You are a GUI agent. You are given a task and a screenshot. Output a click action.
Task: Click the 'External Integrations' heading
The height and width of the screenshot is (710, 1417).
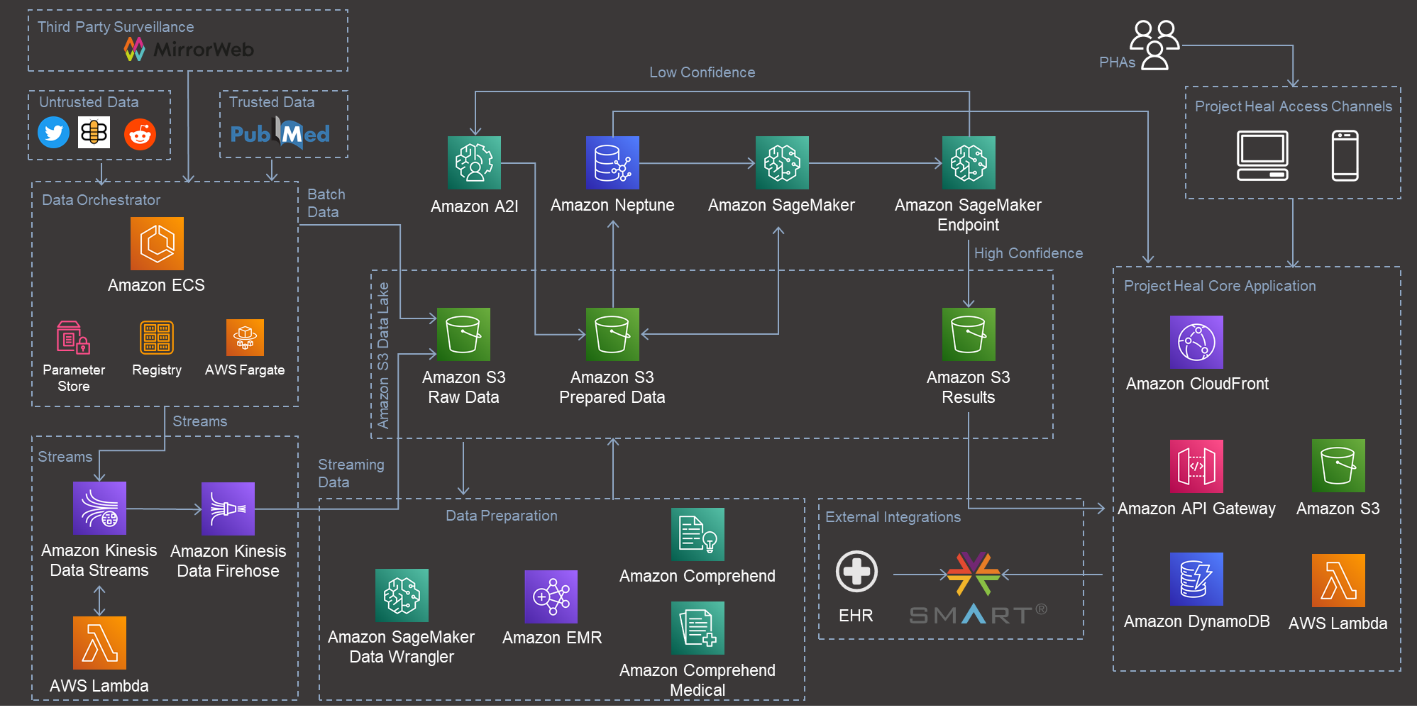point(893,517)
